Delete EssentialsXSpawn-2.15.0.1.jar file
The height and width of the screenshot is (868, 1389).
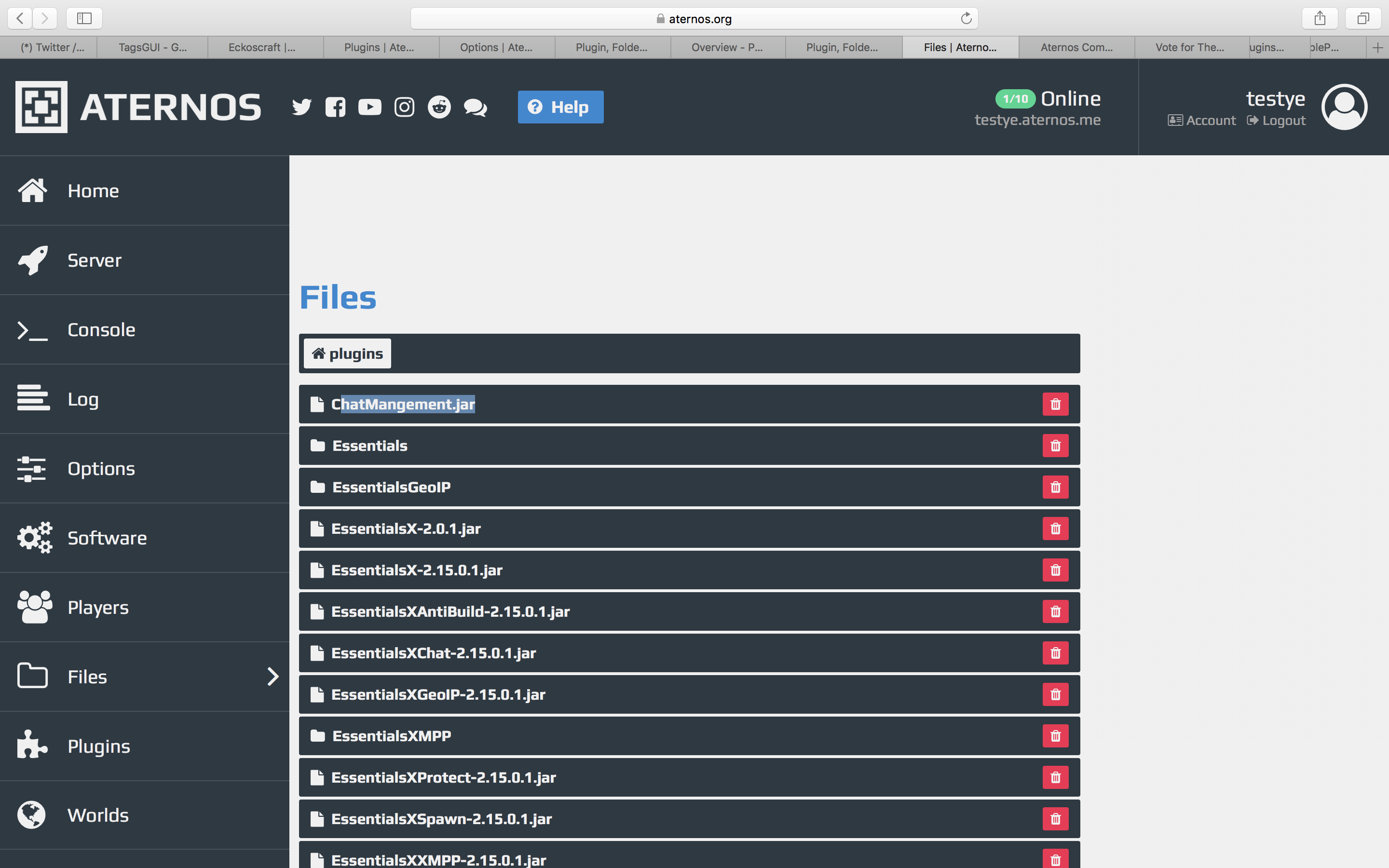(1056, 819)
